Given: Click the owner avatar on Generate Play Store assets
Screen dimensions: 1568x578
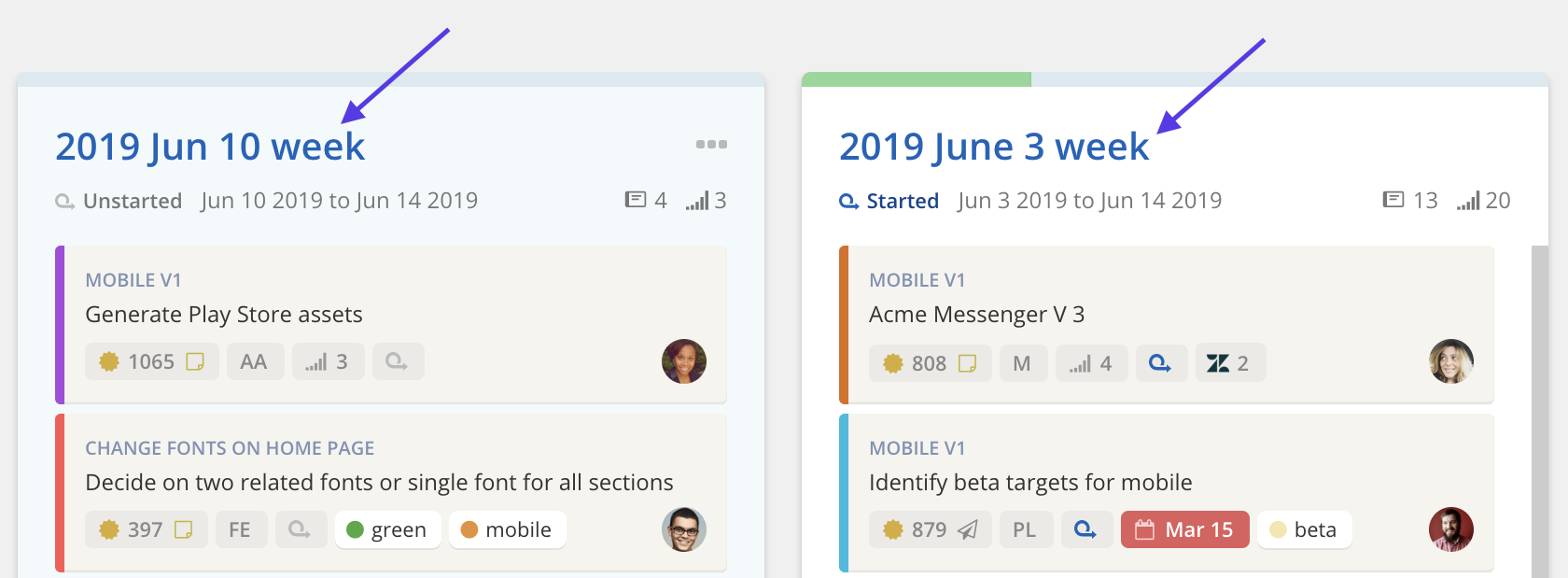Looking at the screenshot, I should (x=684, y=361).
